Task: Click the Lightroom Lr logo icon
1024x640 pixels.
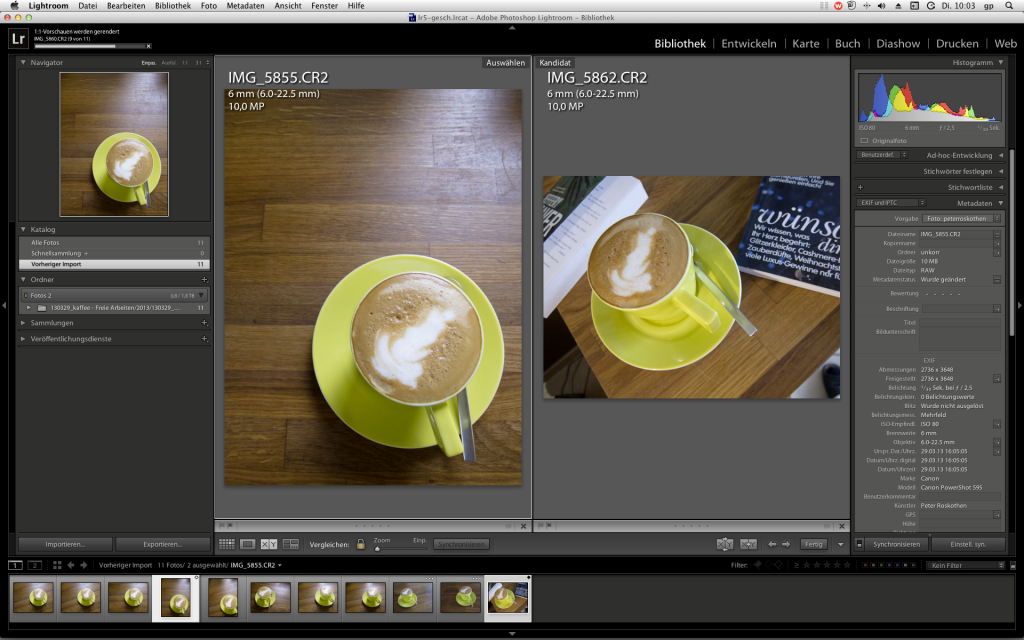Action: [16, 38]
